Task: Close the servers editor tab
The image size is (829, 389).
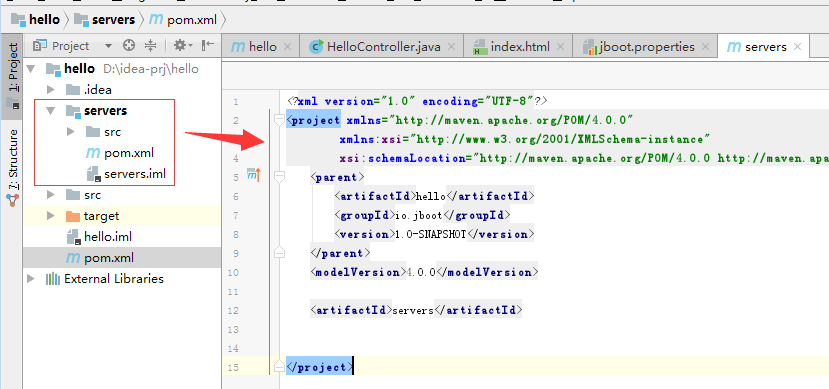Action: pyautogui.click(x=798, y=47)
